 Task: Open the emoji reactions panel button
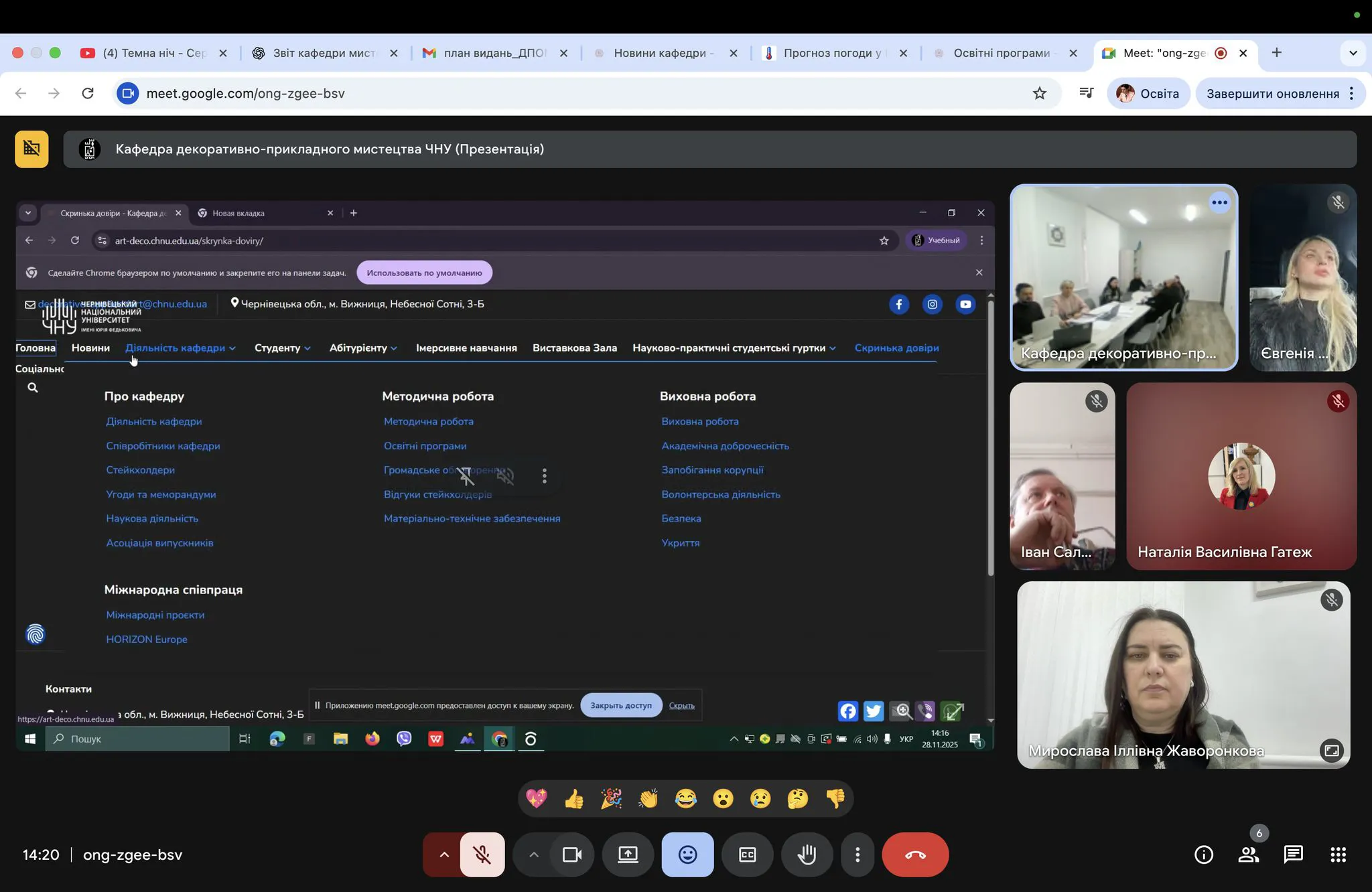[687, 854]
